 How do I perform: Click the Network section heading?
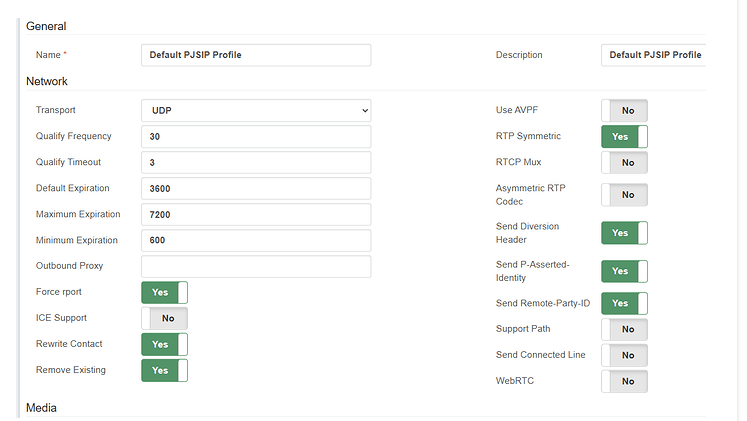pyautogui.click(x=47, y=81)
